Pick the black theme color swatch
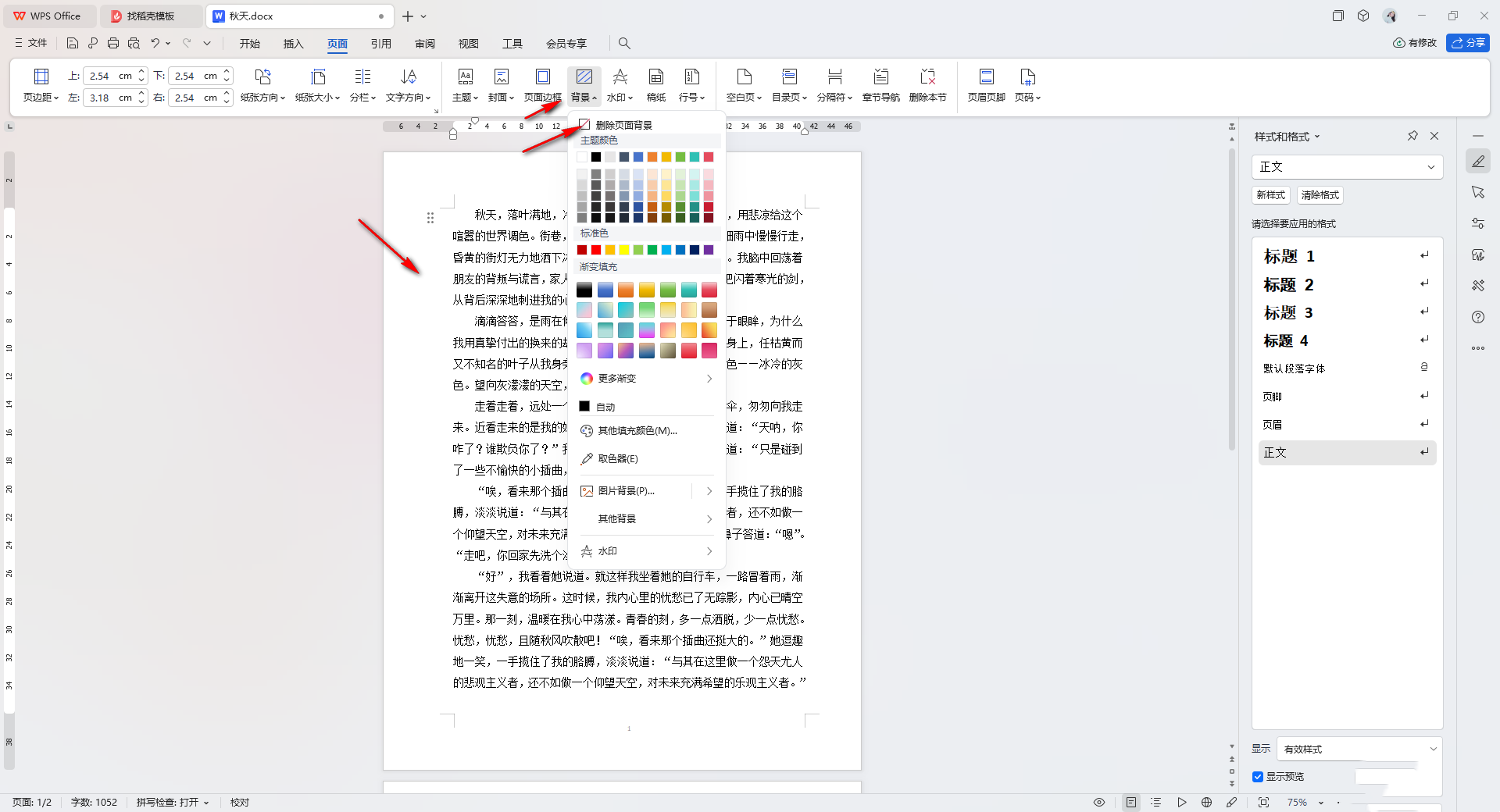The width and height of the screenshot is (1500, 812). coord(596,157)
